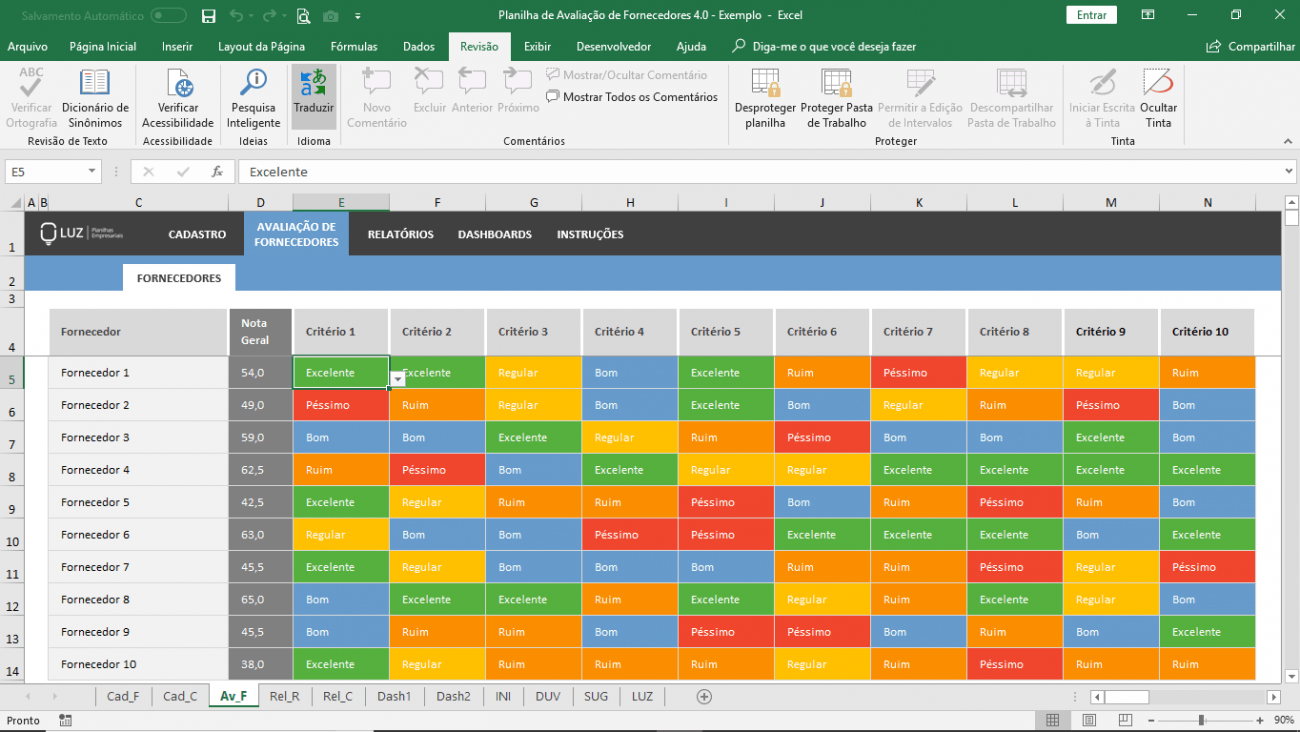The height and width of the screenshot is (732, 1300).
Task: Click the horizontal scrollbar right arrow
Action: click(x=1273, y=697)
